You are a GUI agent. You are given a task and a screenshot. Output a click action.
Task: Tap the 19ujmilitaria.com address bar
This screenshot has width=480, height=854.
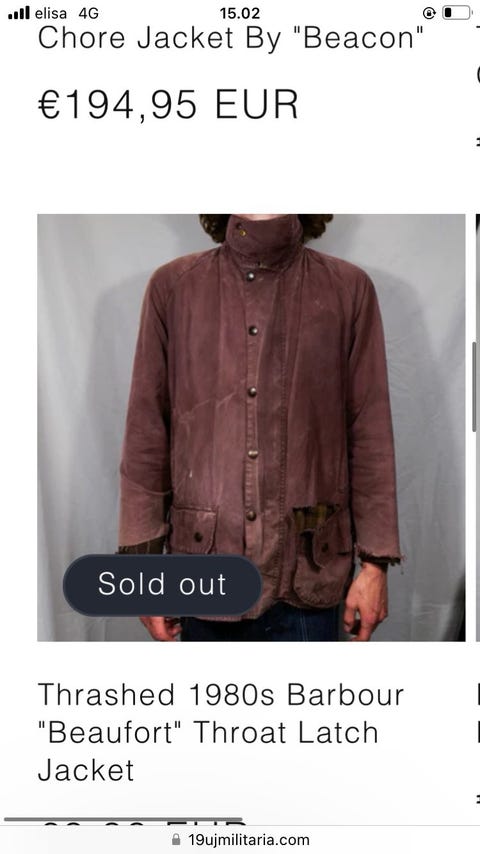(x=240, y=839)
